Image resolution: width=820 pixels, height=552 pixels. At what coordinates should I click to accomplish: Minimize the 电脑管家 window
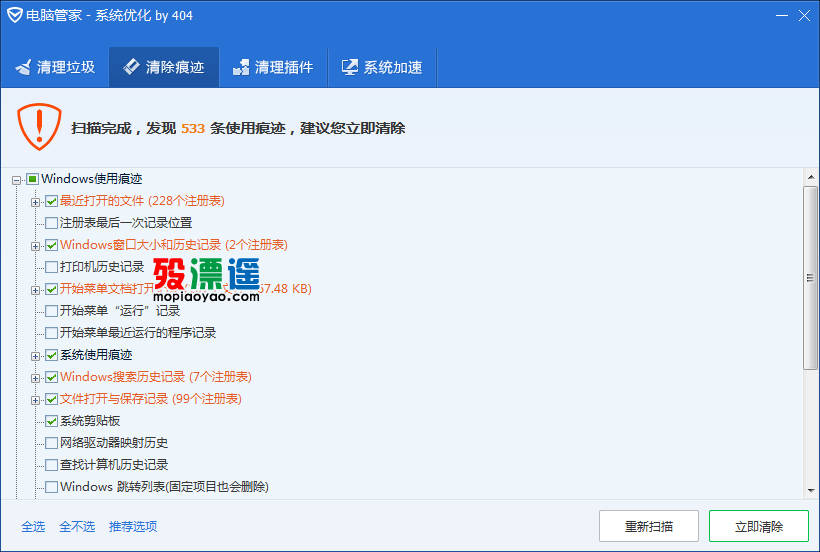coord(782,16)
